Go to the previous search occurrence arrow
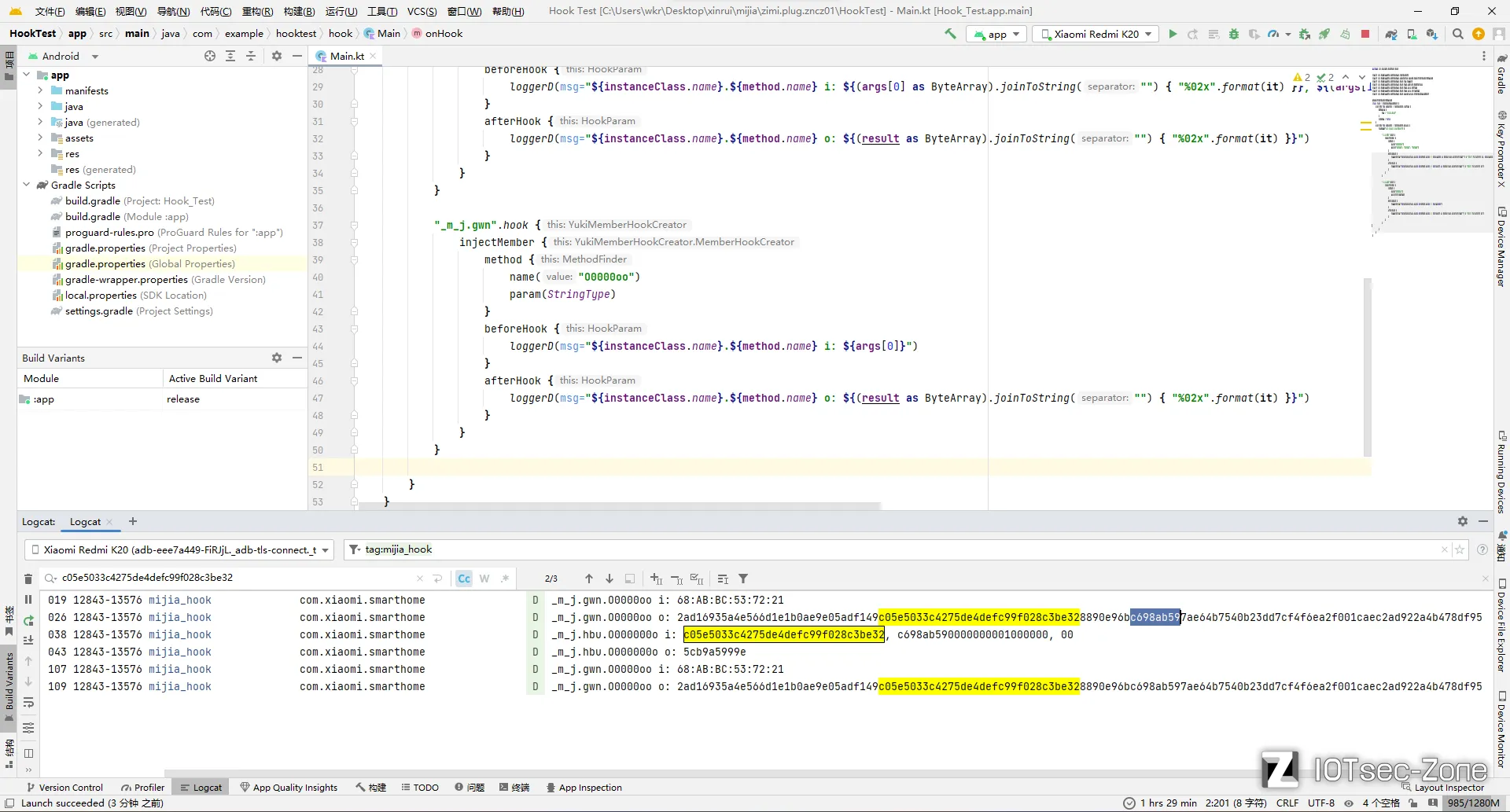This screenshot has width=1510, height=812. pyautogui.click(x=589, y=579)
